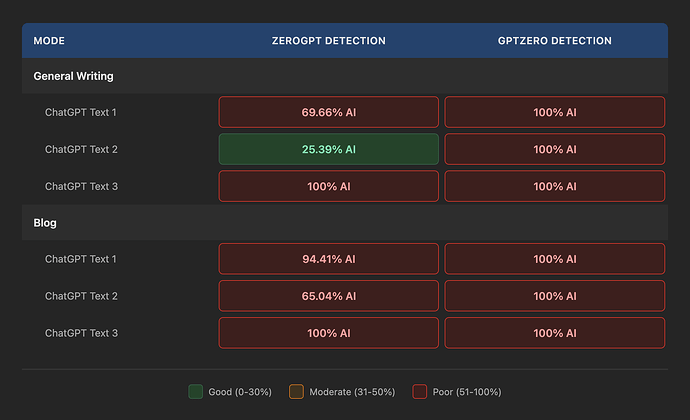This screenshot has width=690, height=420.
Task: Click the orange Moderate legend swatch
Action: click(x=296, y=391)
